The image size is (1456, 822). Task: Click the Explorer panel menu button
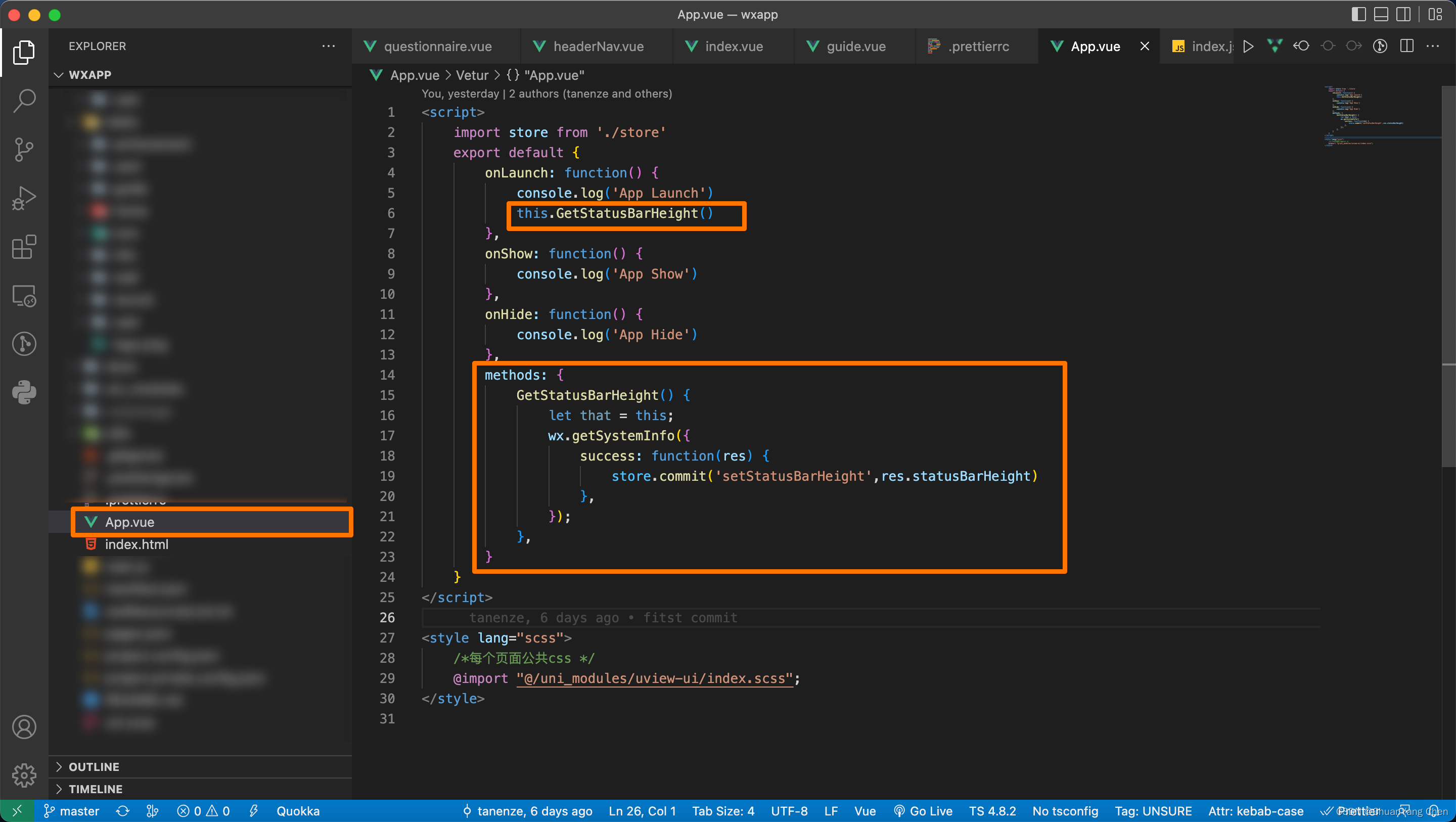330,46
